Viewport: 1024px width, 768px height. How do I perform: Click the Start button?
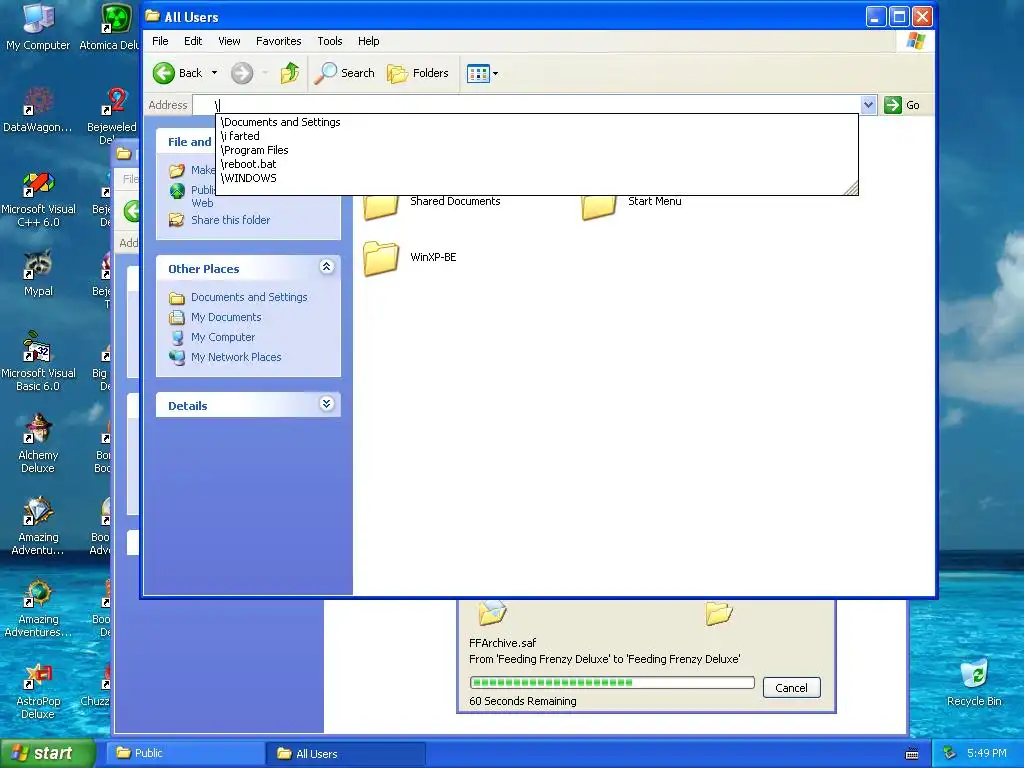point(48,753)
